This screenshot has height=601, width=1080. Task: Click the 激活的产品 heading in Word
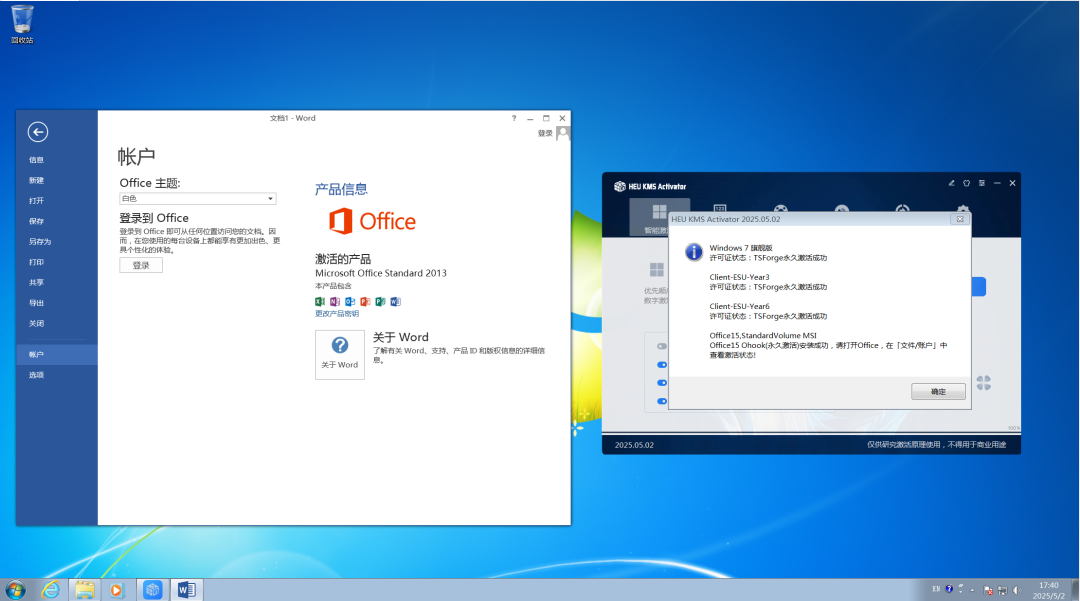(343, 259)
